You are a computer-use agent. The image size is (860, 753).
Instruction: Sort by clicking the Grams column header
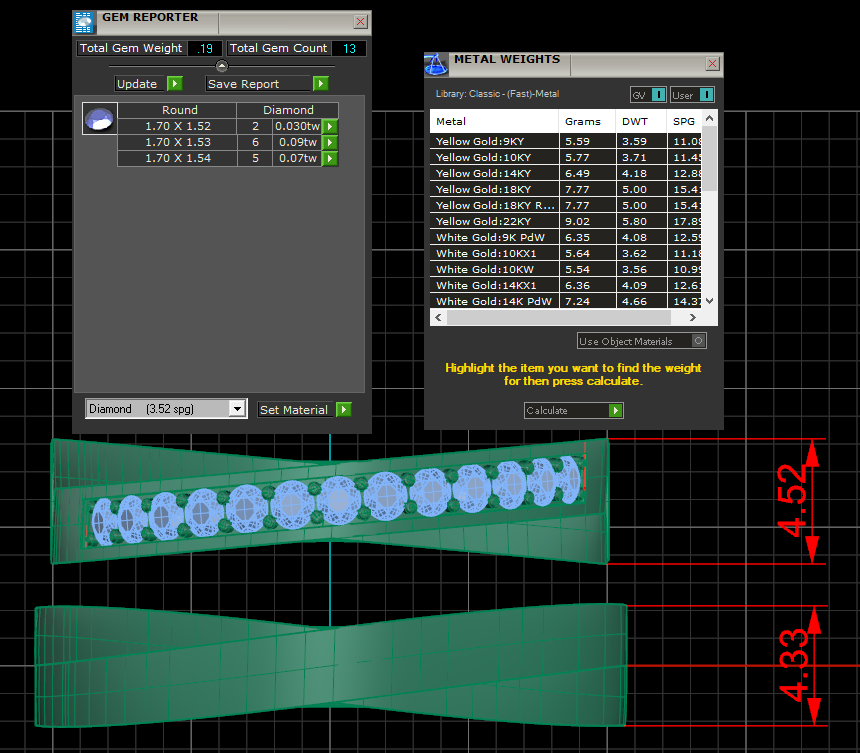(x=583, y=121)
